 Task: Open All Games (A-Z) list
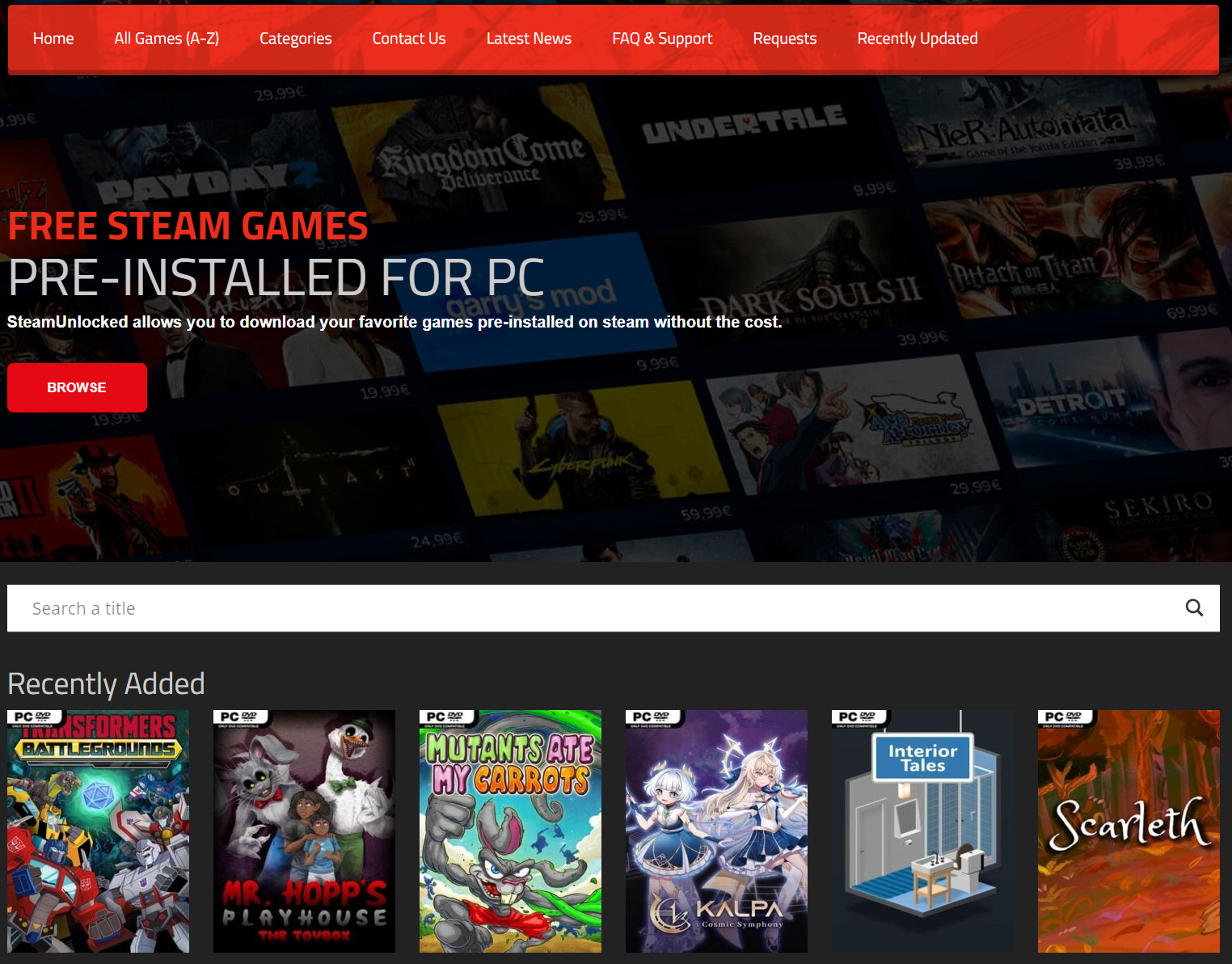(167, 39)
